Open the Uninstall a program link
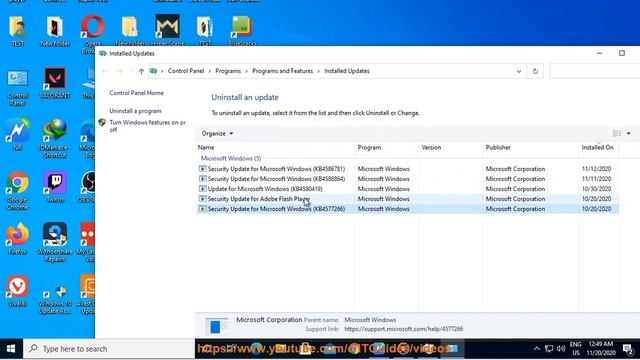This screenshot has height=360, width=640. click(136, 111)
